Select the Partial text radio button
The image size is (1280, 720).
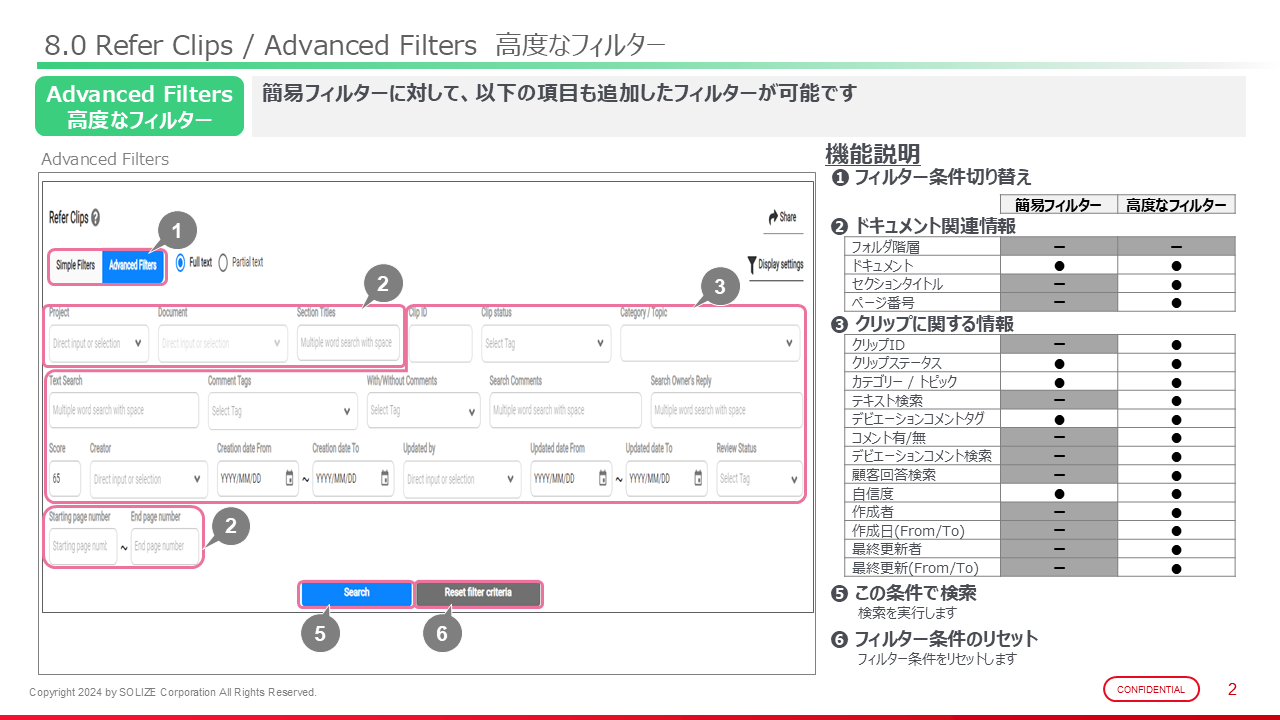pos(223,262)
